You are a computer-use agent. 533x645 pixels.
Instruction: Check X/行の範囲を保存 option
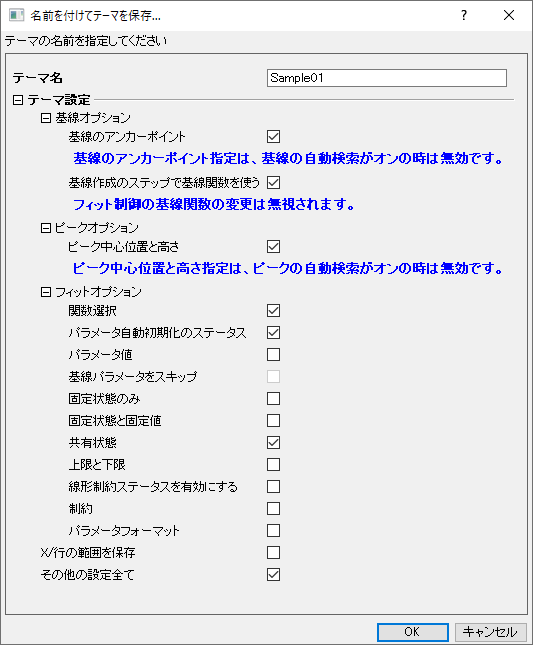point(273,552)
